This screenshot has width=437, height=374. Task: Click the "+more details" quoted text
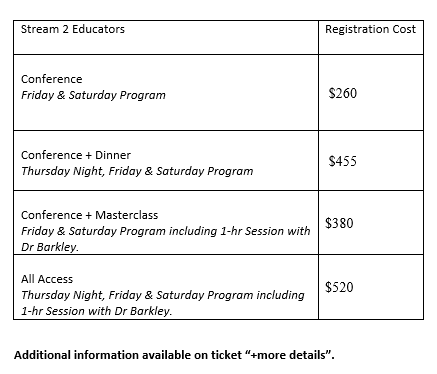(x=289, y=355)
